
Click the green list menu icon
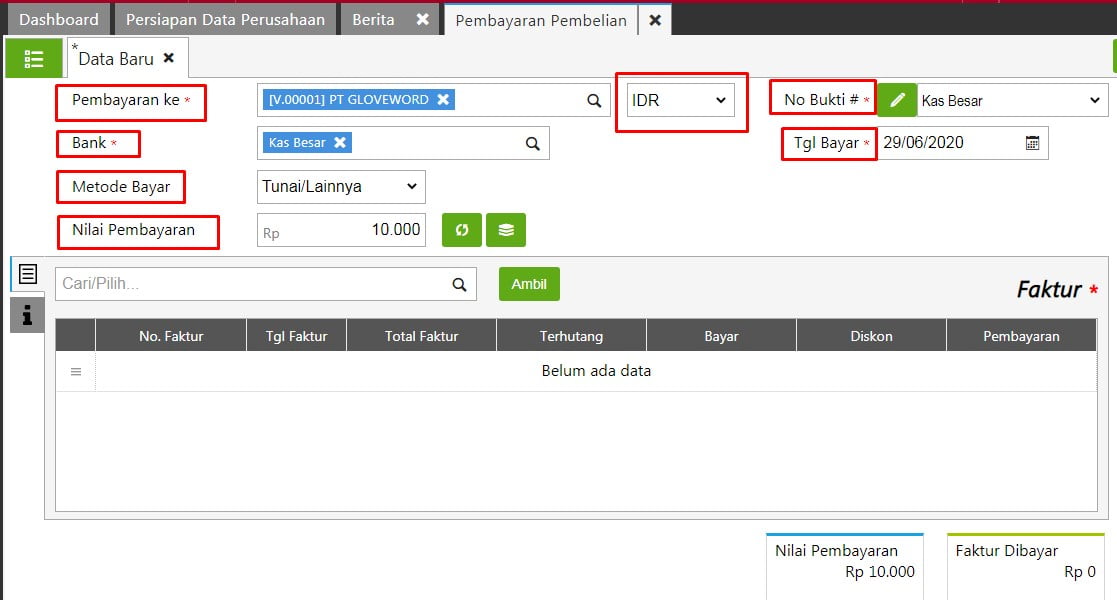click(x=33, y=59)
